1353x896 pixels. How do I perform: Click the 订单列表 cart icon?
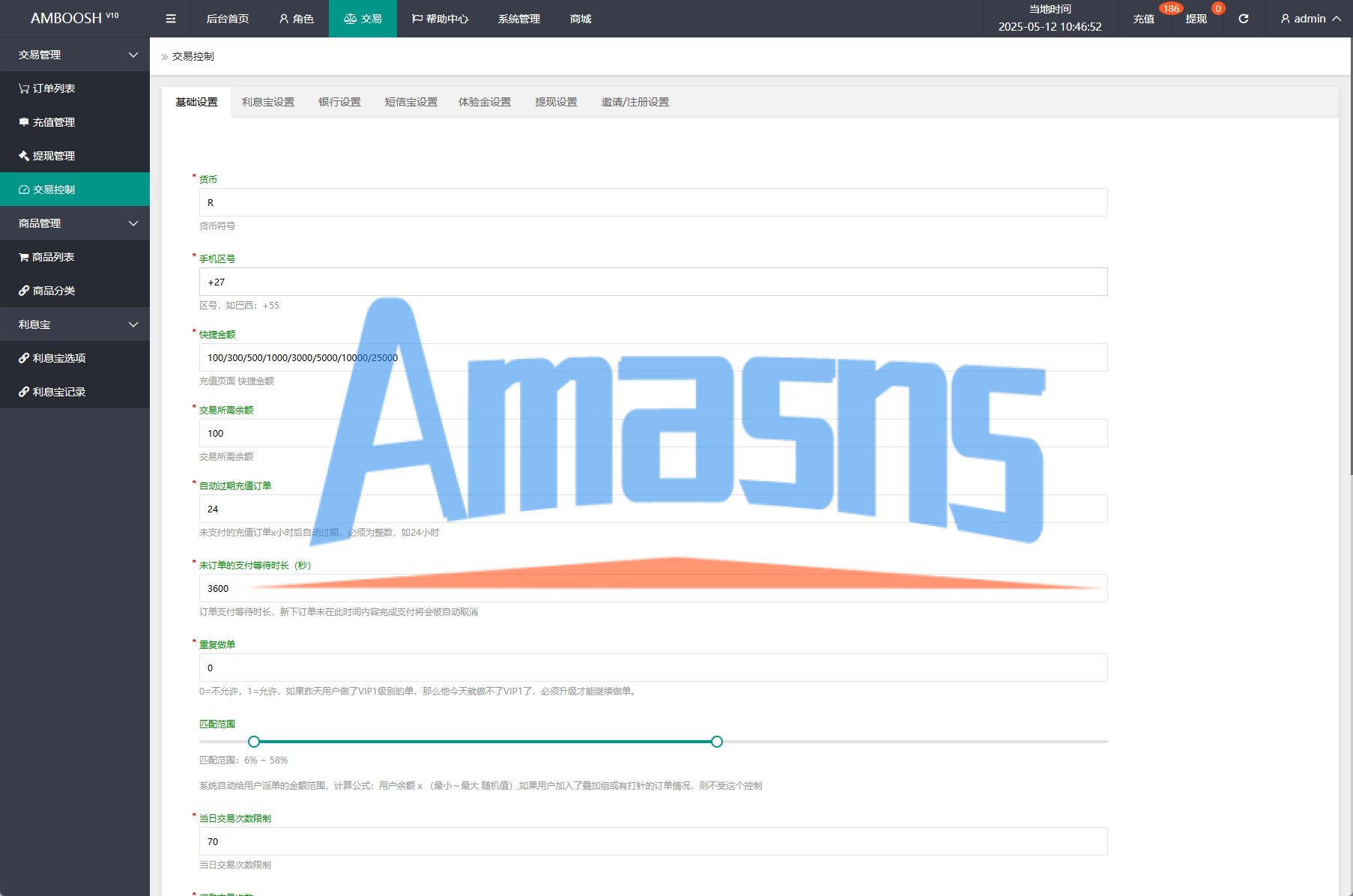pos(24,88)
